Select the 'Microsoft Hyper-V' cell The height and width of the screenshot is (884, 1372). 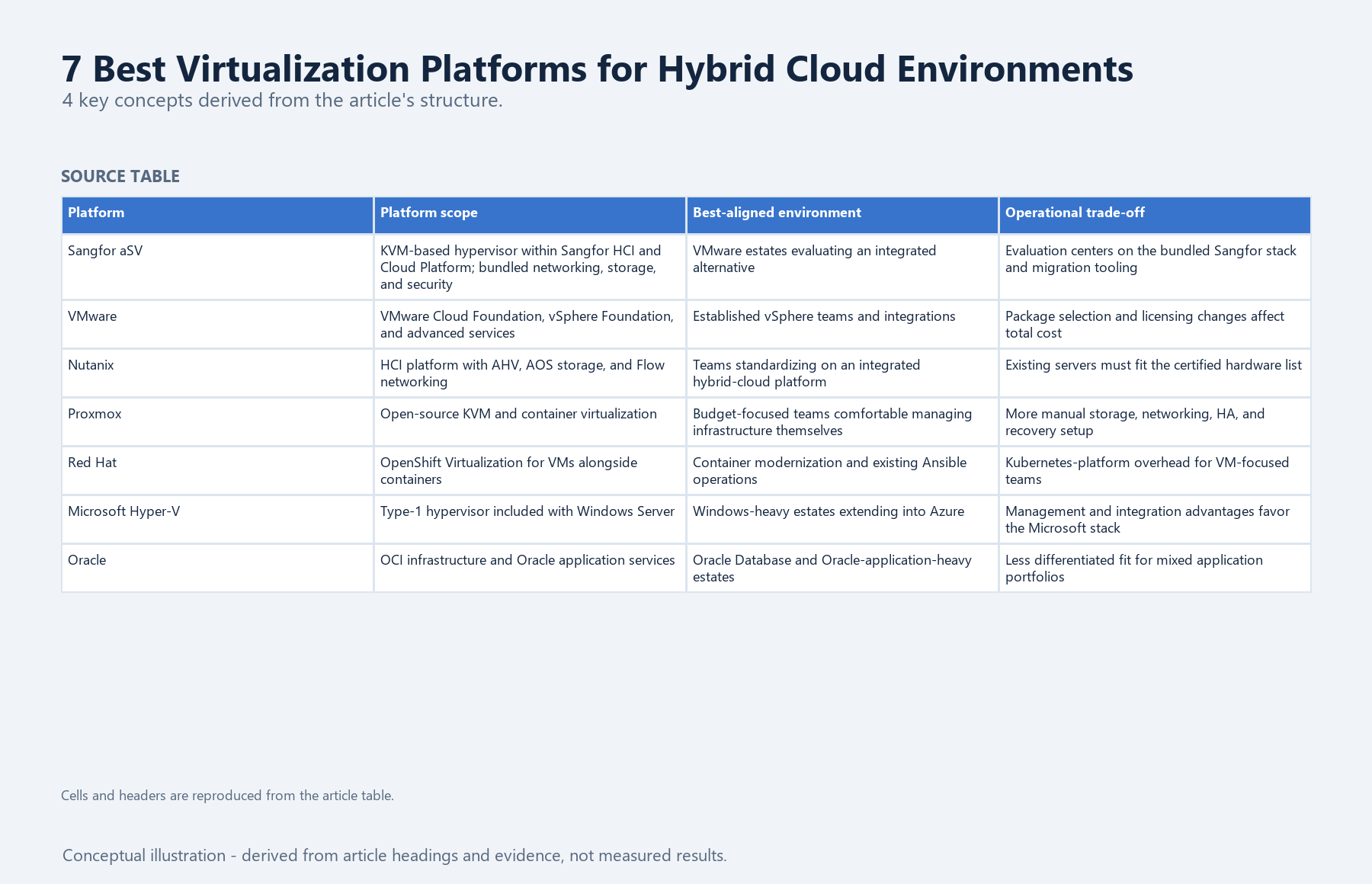(x=217, y=519)
